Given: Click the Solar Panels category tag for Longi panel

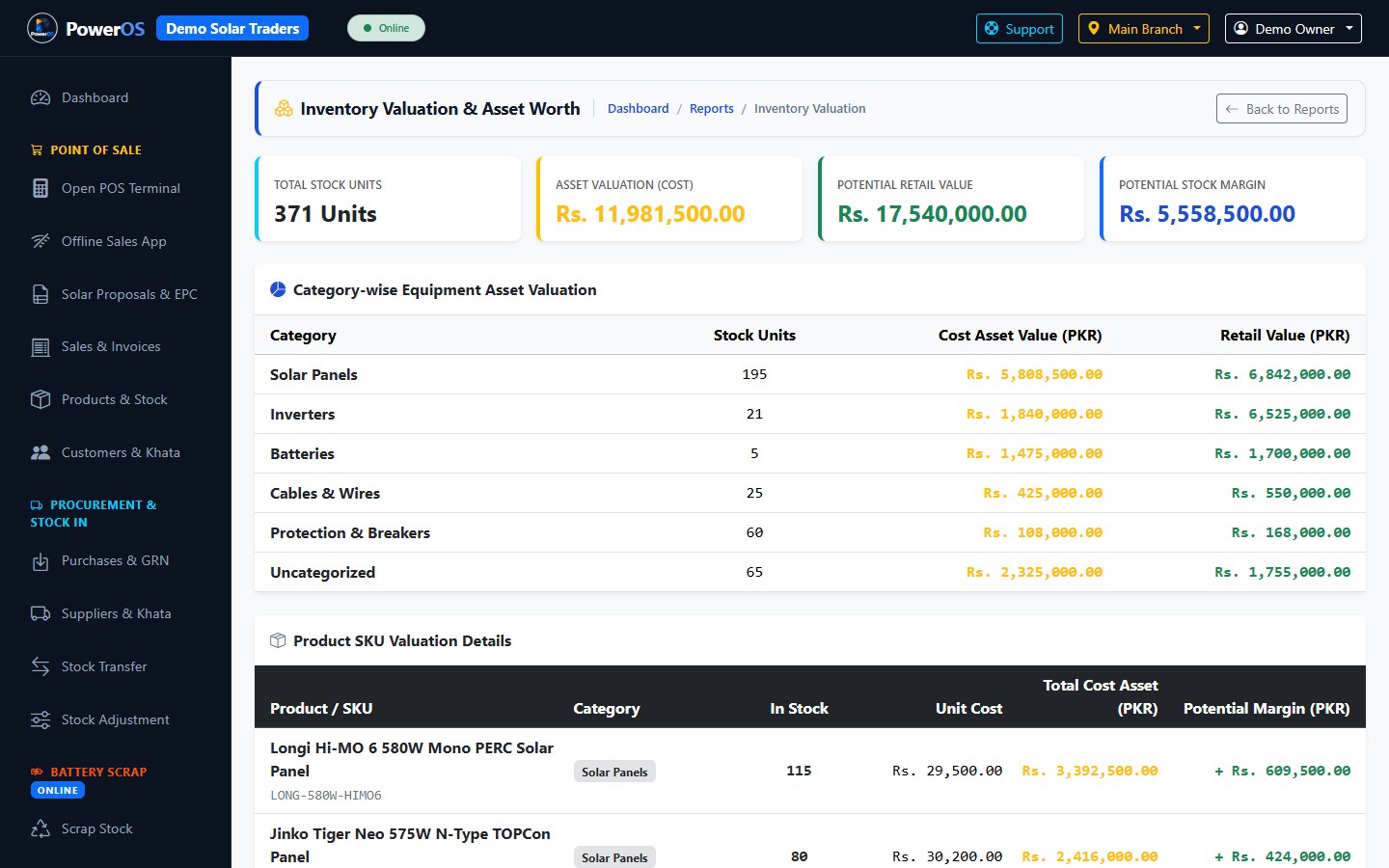Looking at the screenshot, I should click(x=614, y=772).
